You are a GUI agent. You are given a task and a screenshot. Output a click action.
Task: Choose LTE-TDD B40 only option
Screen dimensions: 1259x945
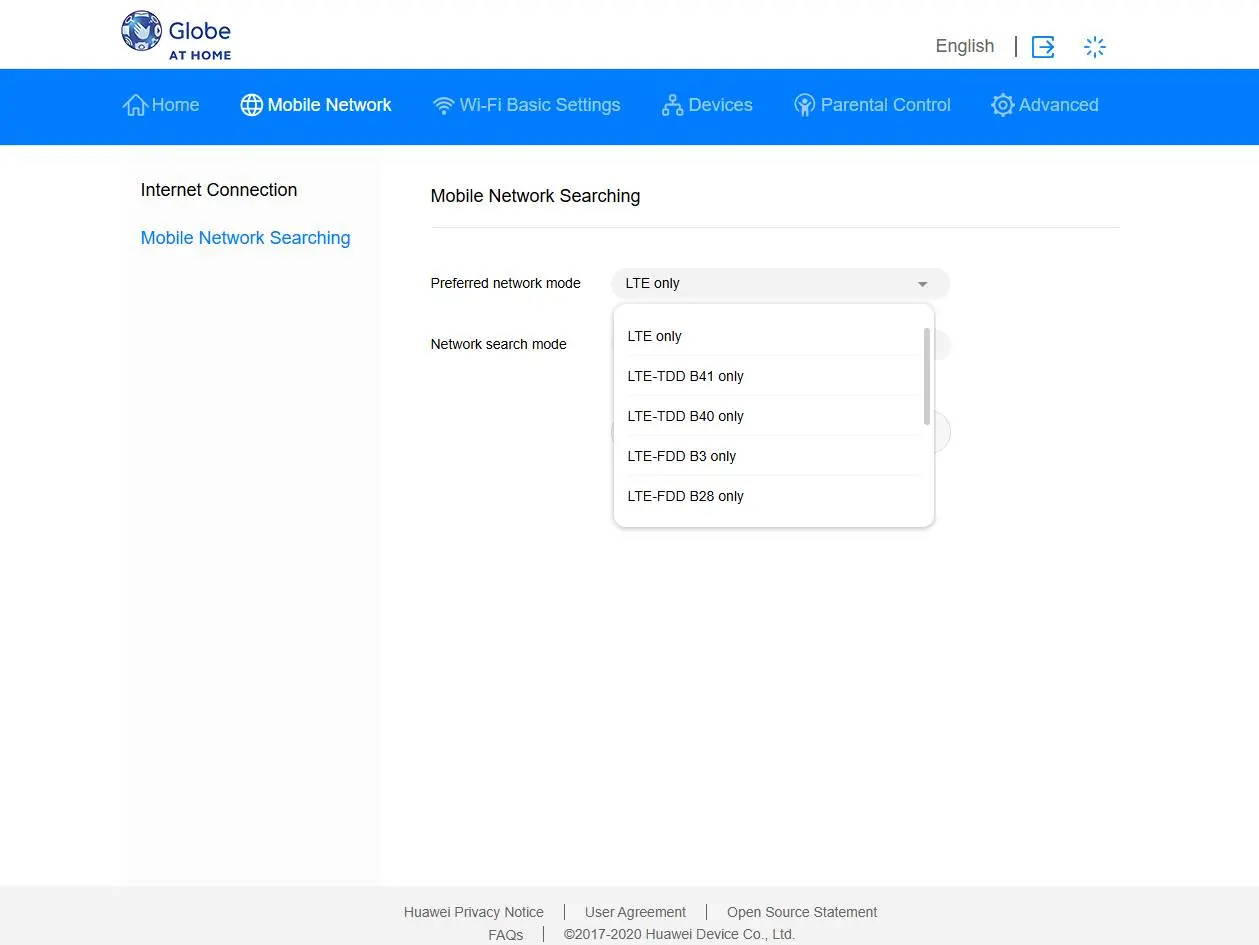[773, 416]
